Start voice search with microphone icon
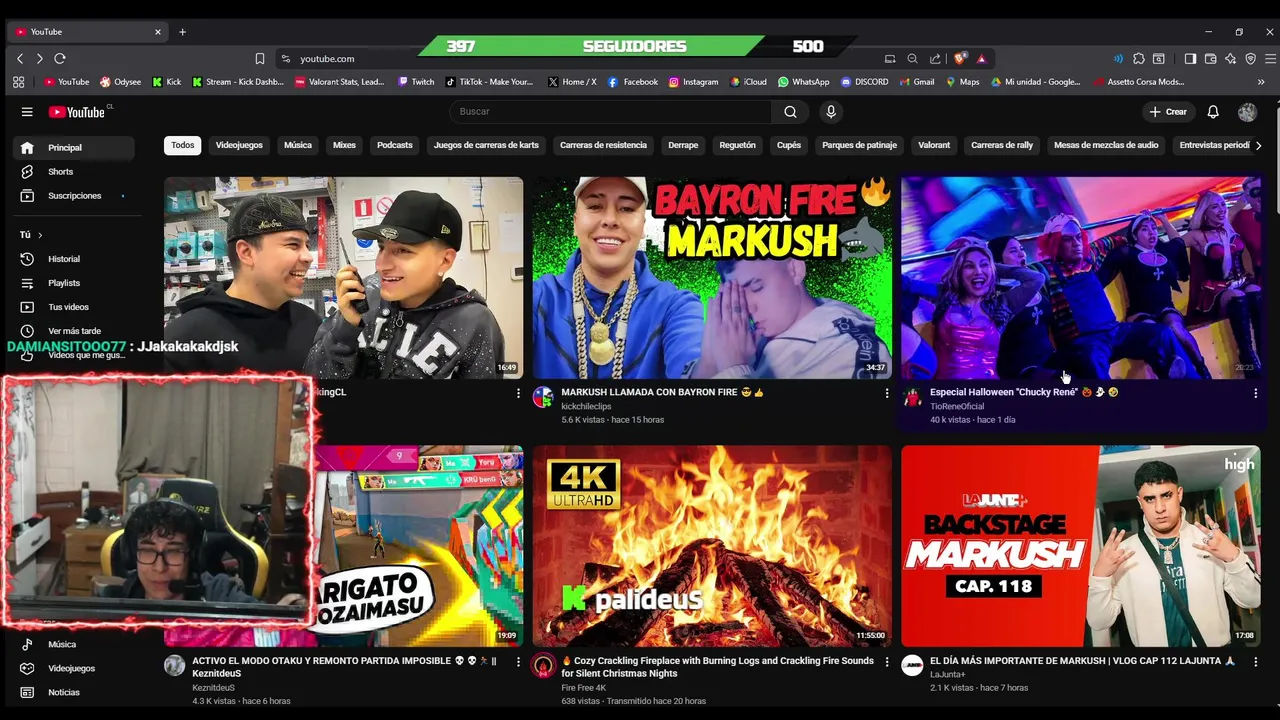 pyautogui.click(x=830, y=112)
